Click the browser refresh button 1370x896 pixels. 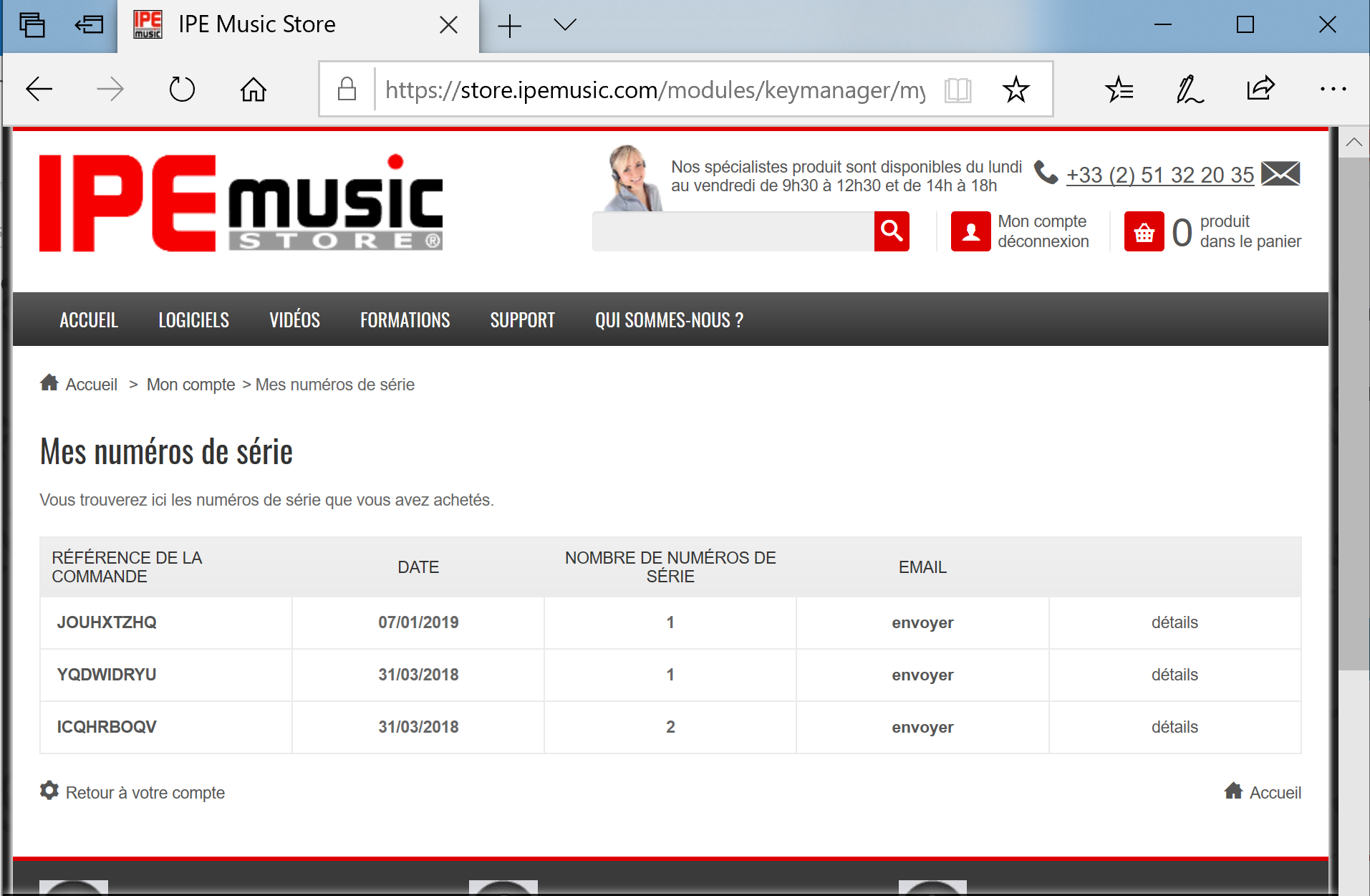[x=182, y=90]
